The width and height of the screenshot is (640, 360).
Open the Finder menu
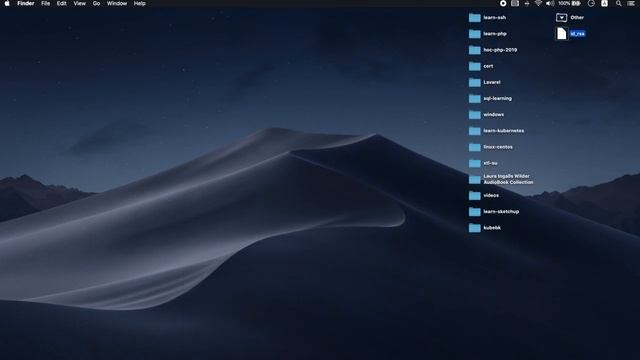[x=26, y=3]
